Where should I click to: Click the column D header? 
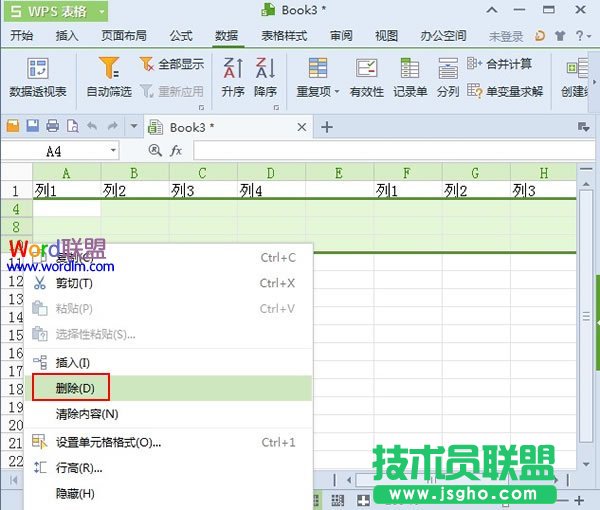[271, 173]
